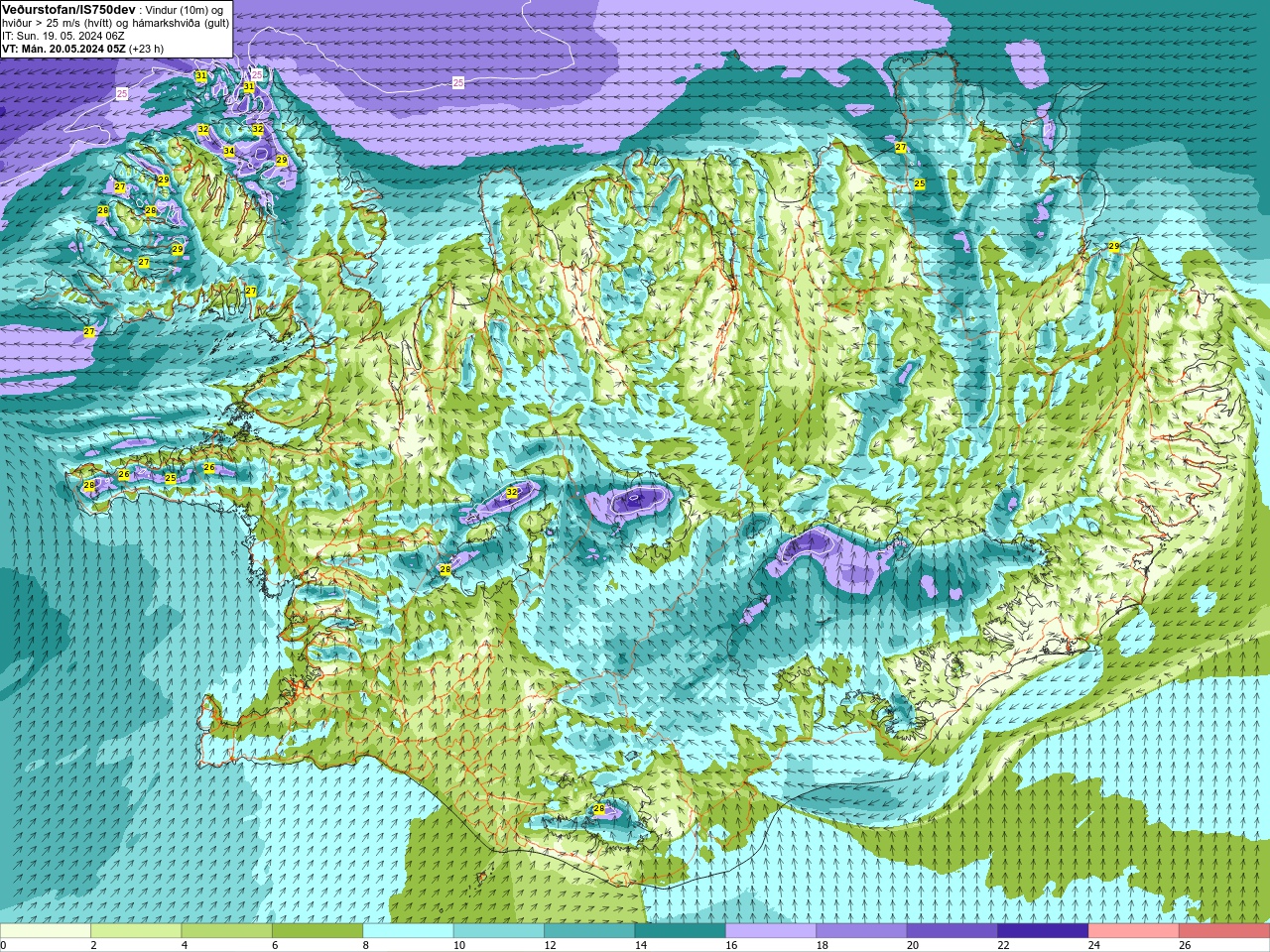Click the olive green 6–8 m/s legend swatch
This screenshot has width=1270, height=952.
pyautogui.click(x=317, y=931)
